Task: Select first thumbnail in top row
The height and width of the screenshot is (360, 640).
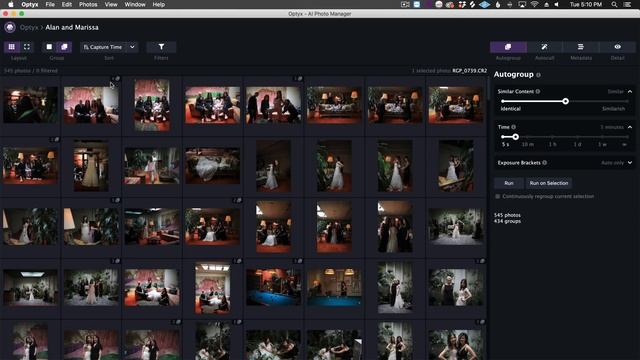Action: point(31,105)
